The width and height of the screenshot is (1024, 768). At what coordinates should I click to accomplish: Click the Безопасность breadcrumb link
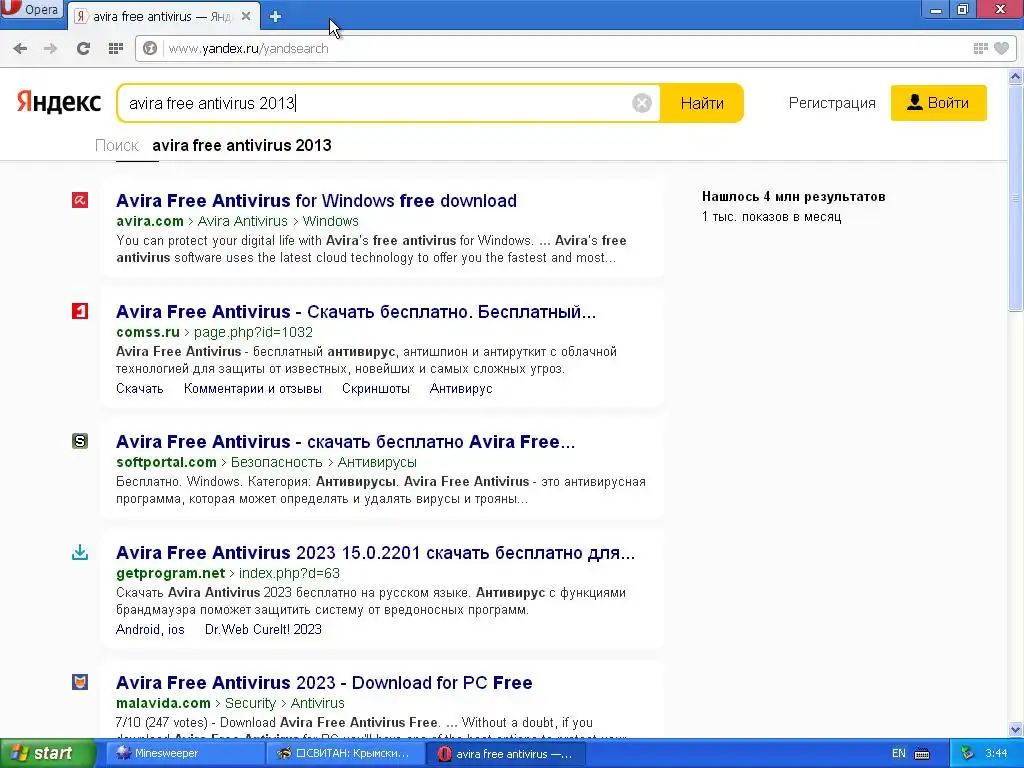(276, 462)
